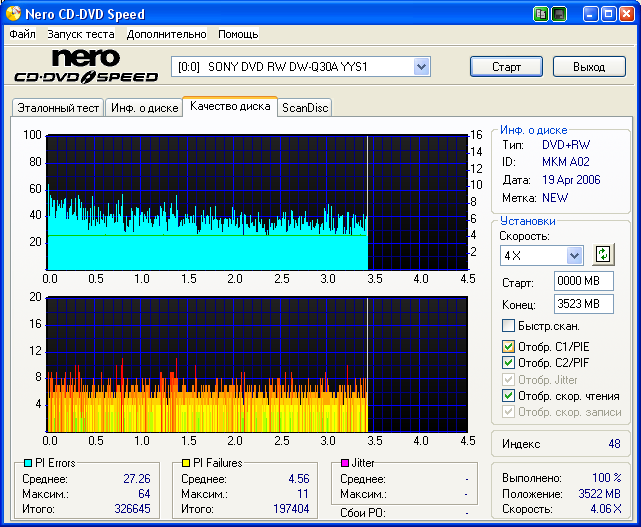Click the yellow PI Failures legend square
Image resolution: width=641 pixels, height=527 pixels.
[185, 463]
